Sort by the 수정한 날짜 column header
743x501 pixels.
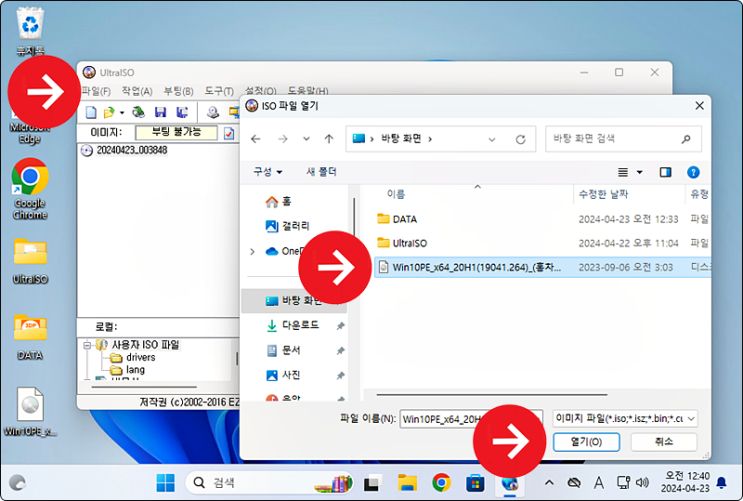604,194
